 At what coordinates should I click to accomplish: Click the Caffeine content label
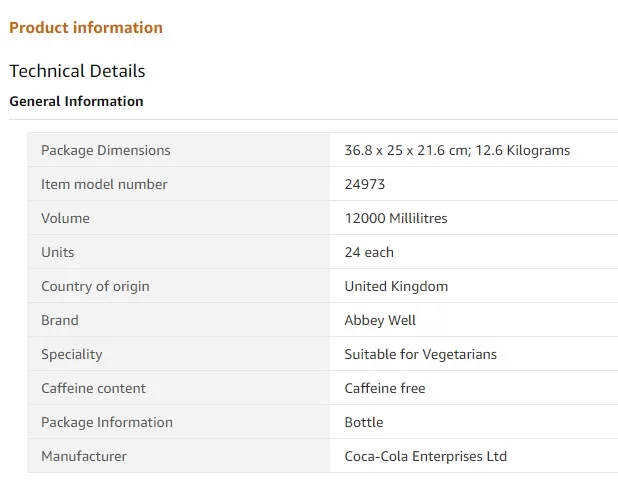click(93, 388)
